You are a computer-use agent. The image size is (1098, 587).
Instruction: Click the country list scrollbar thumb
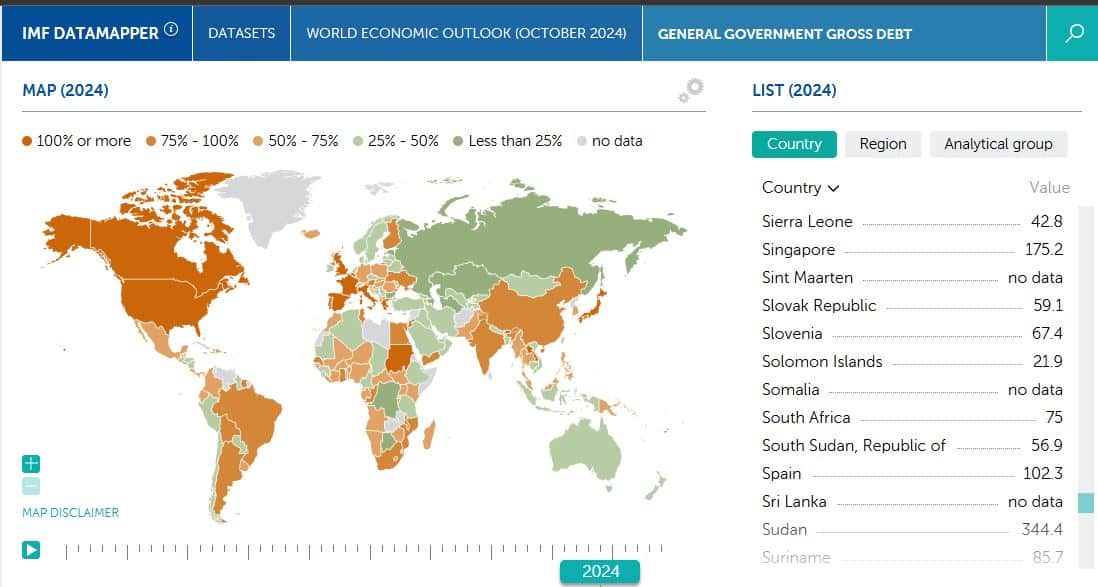point(1085,503)
